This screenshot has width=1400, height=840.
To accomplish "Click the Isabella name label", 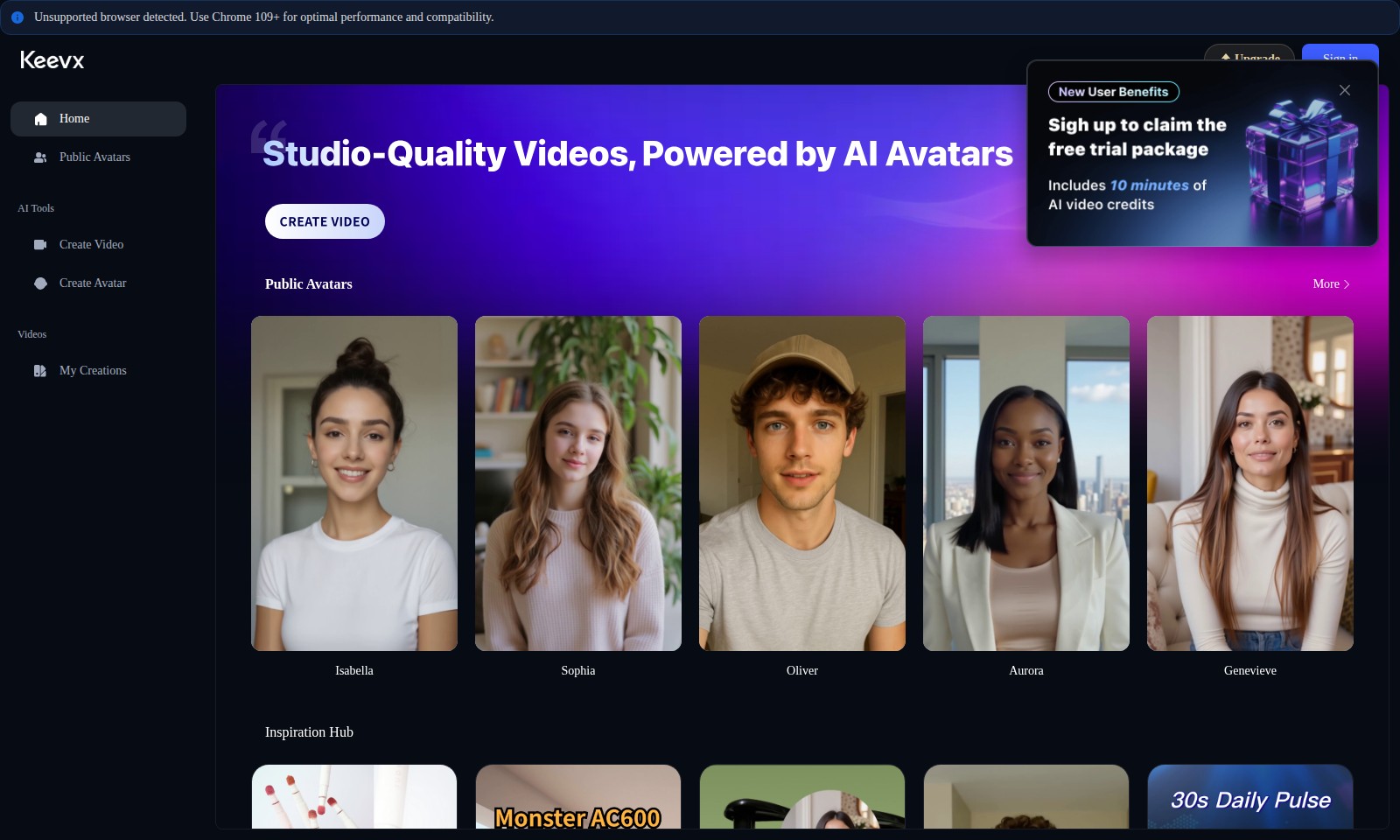I will pos(354,671).
